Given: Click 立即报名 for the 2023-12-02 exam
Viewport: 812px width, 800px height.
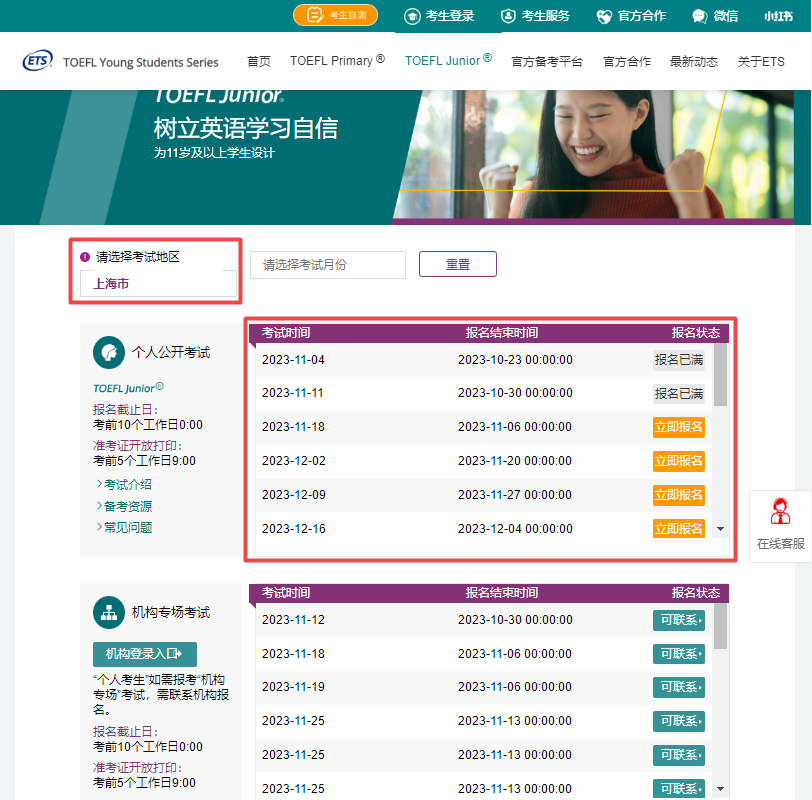Looking at the screenshot, I should [678, 461].
